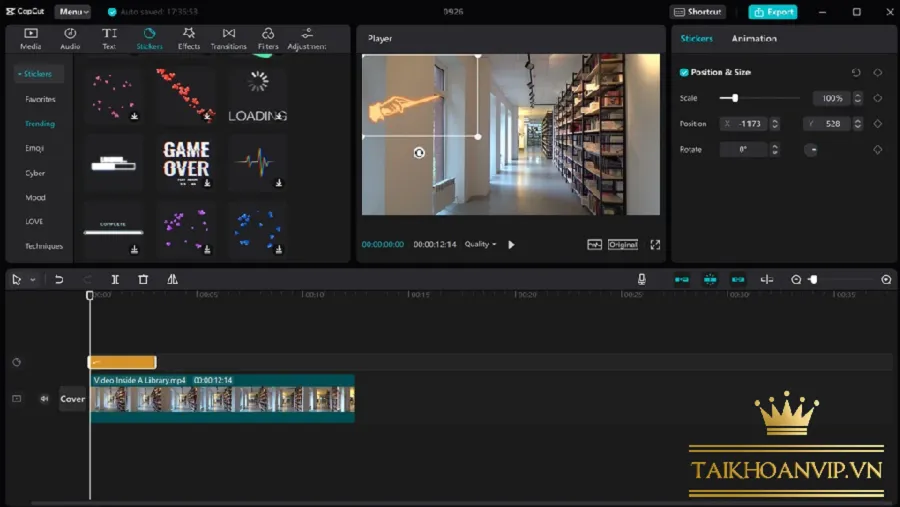
Task: Play the video preview
Action: (x=511, y=245)
